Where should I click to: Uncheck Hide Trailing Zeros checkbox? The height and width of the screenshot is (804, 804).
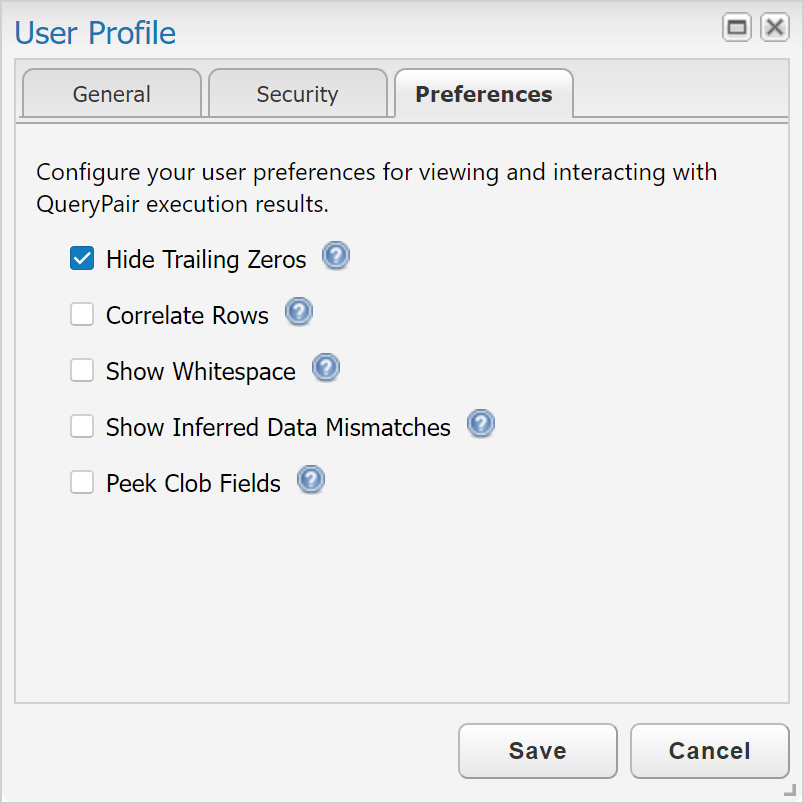(82, 258)
